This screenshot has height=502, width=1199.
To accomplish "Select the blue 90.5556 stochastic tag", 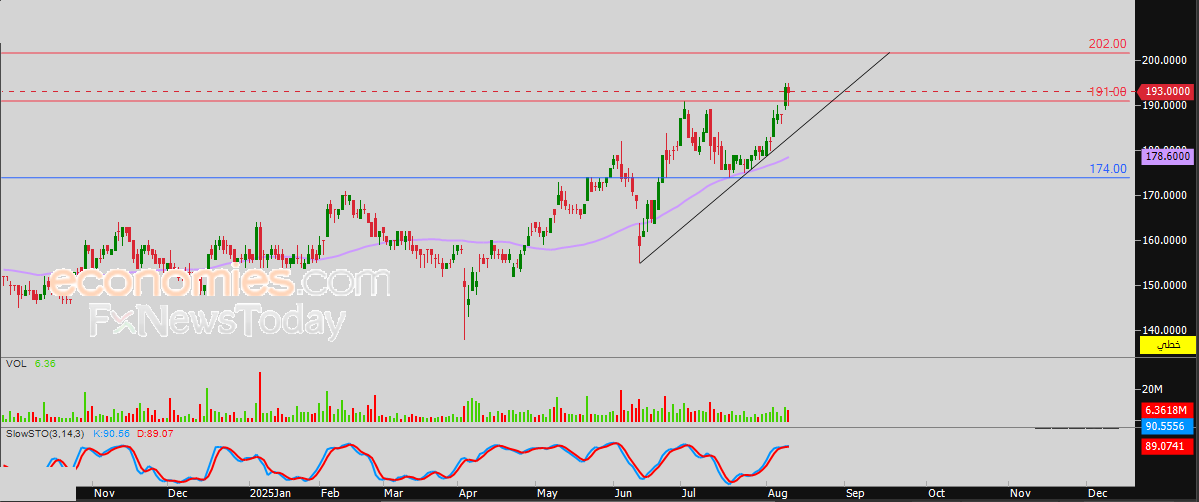I will coord(1168,425).
